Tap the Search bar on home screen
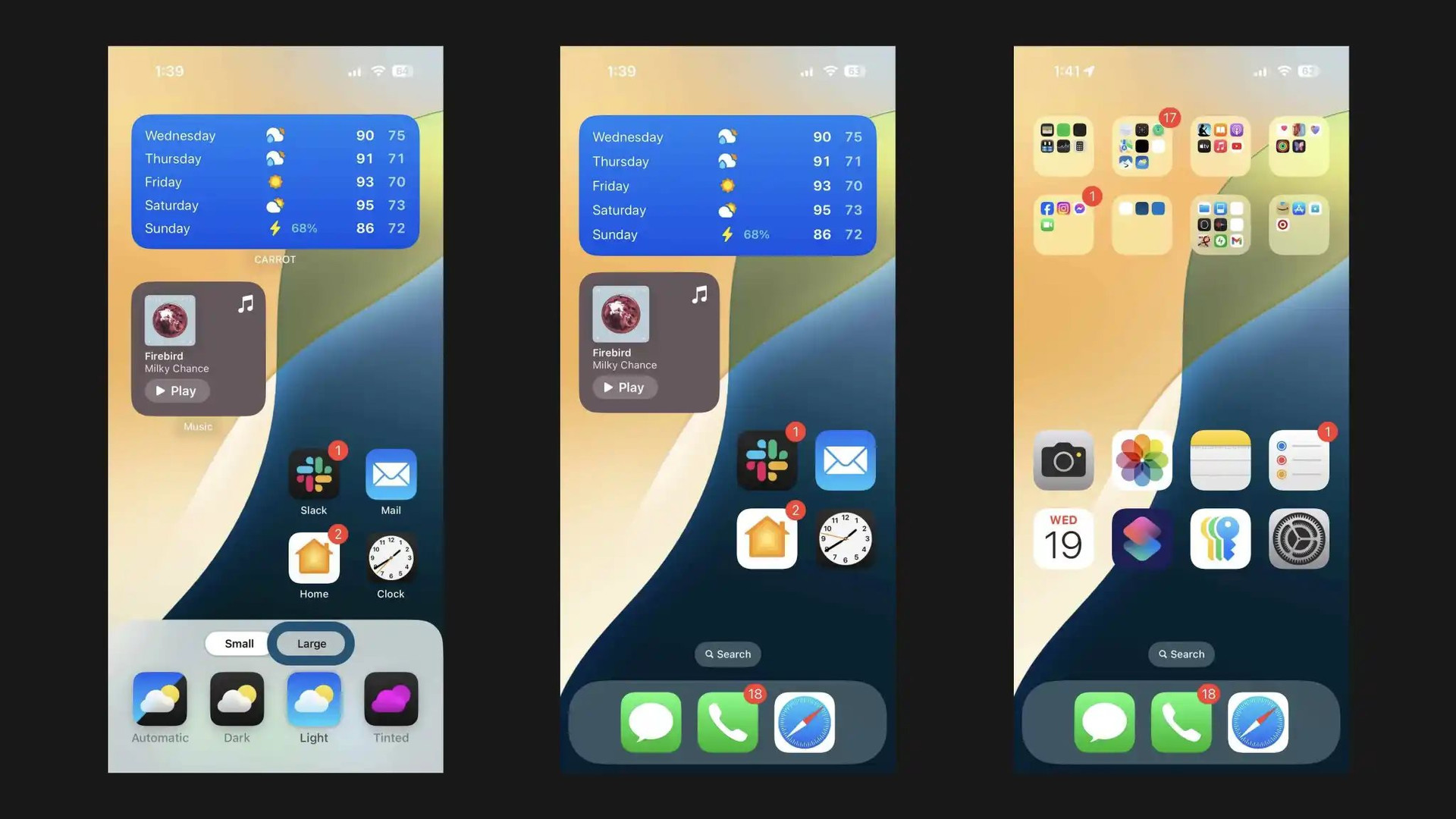The height and width of the screenshot is (819, 1456). (x=727, y=654)
